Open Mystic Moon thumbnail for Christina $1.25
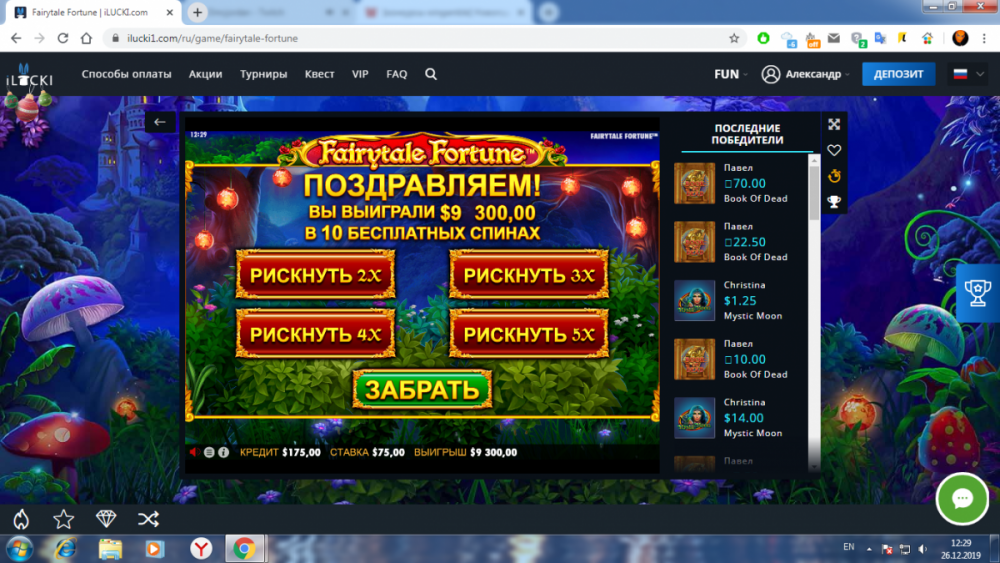The width and height of the screenshot is (1000, 563). [695, 300]
